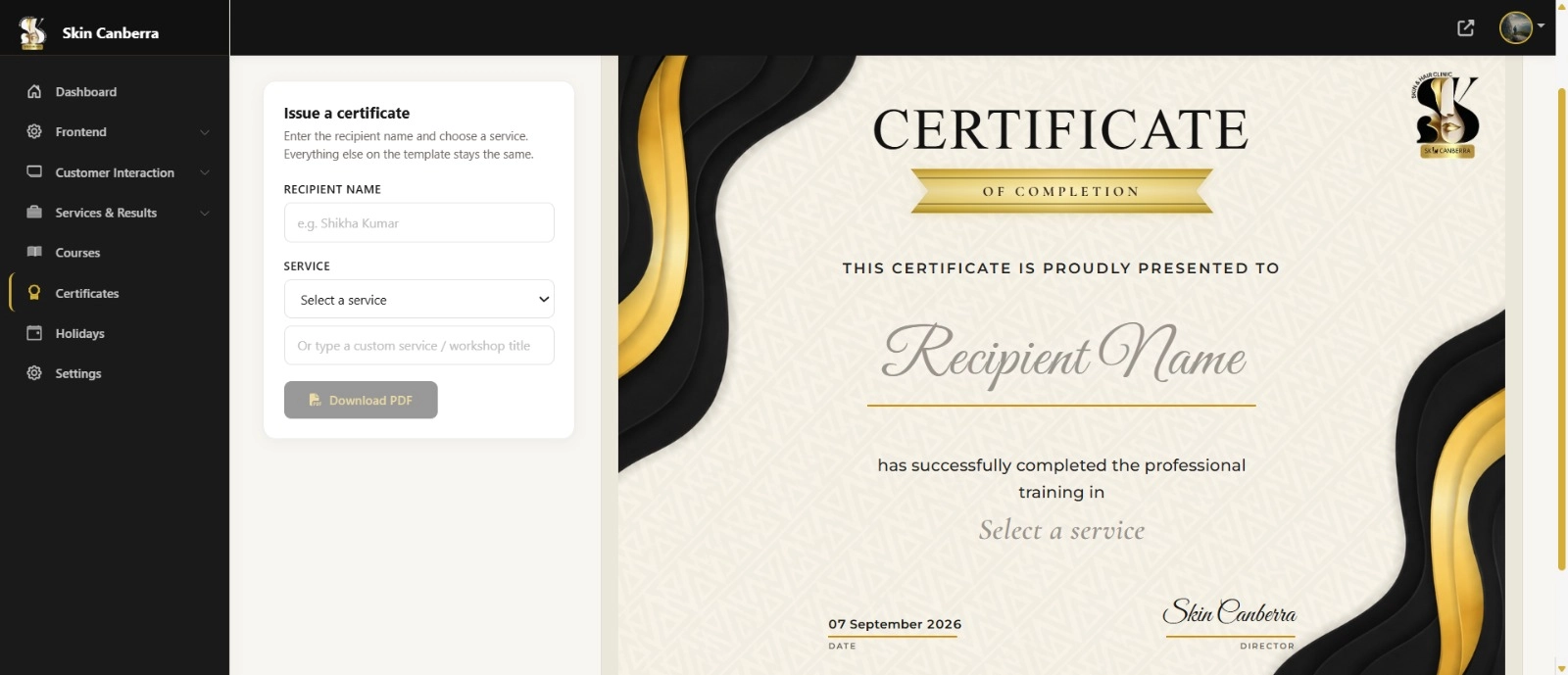The image size is (1568, 675).
Task: Click the Holidays calendar icon
Action: [x=34, y=333]
